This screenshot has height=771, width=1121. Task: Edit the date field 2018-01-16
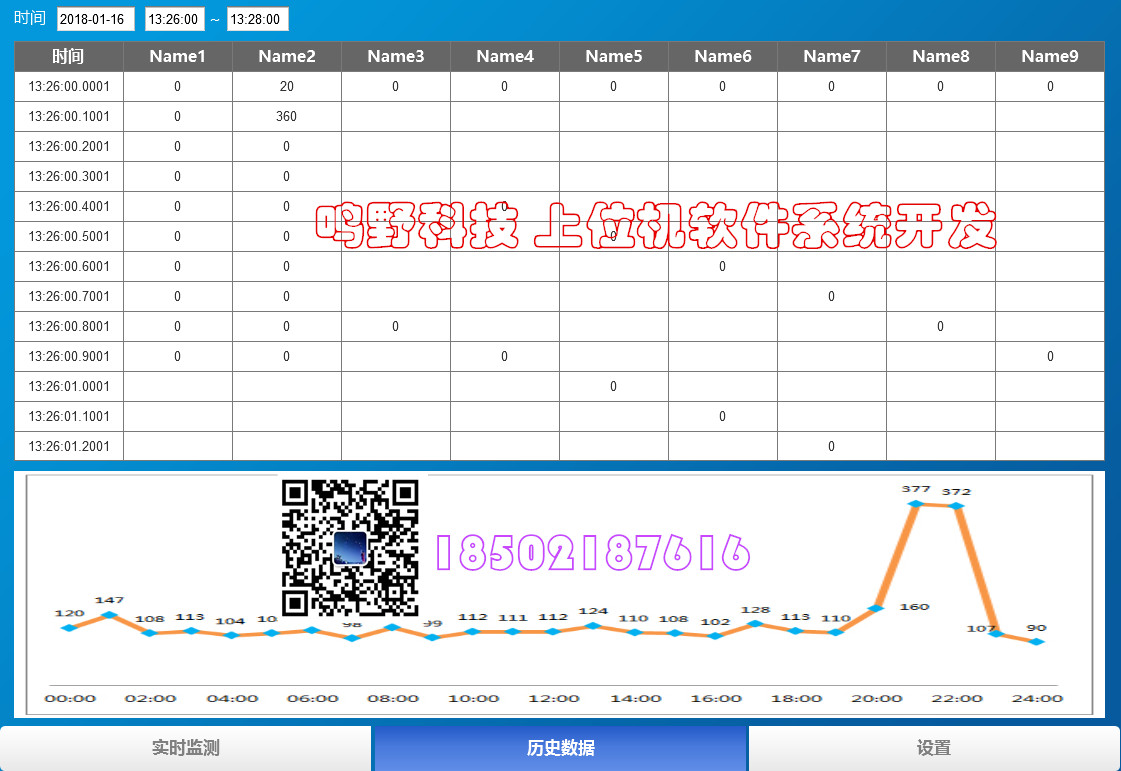point(96,19)
